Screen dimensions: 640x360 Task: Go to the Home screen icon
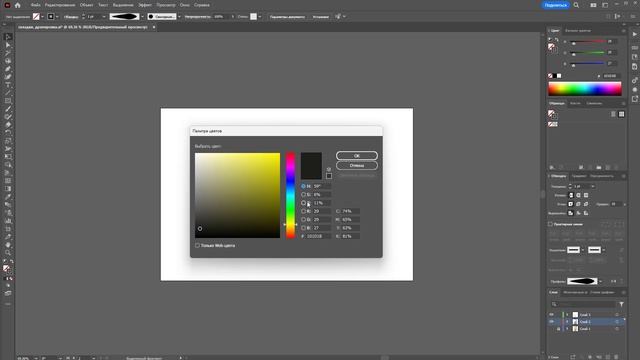(x=18, y=5)
